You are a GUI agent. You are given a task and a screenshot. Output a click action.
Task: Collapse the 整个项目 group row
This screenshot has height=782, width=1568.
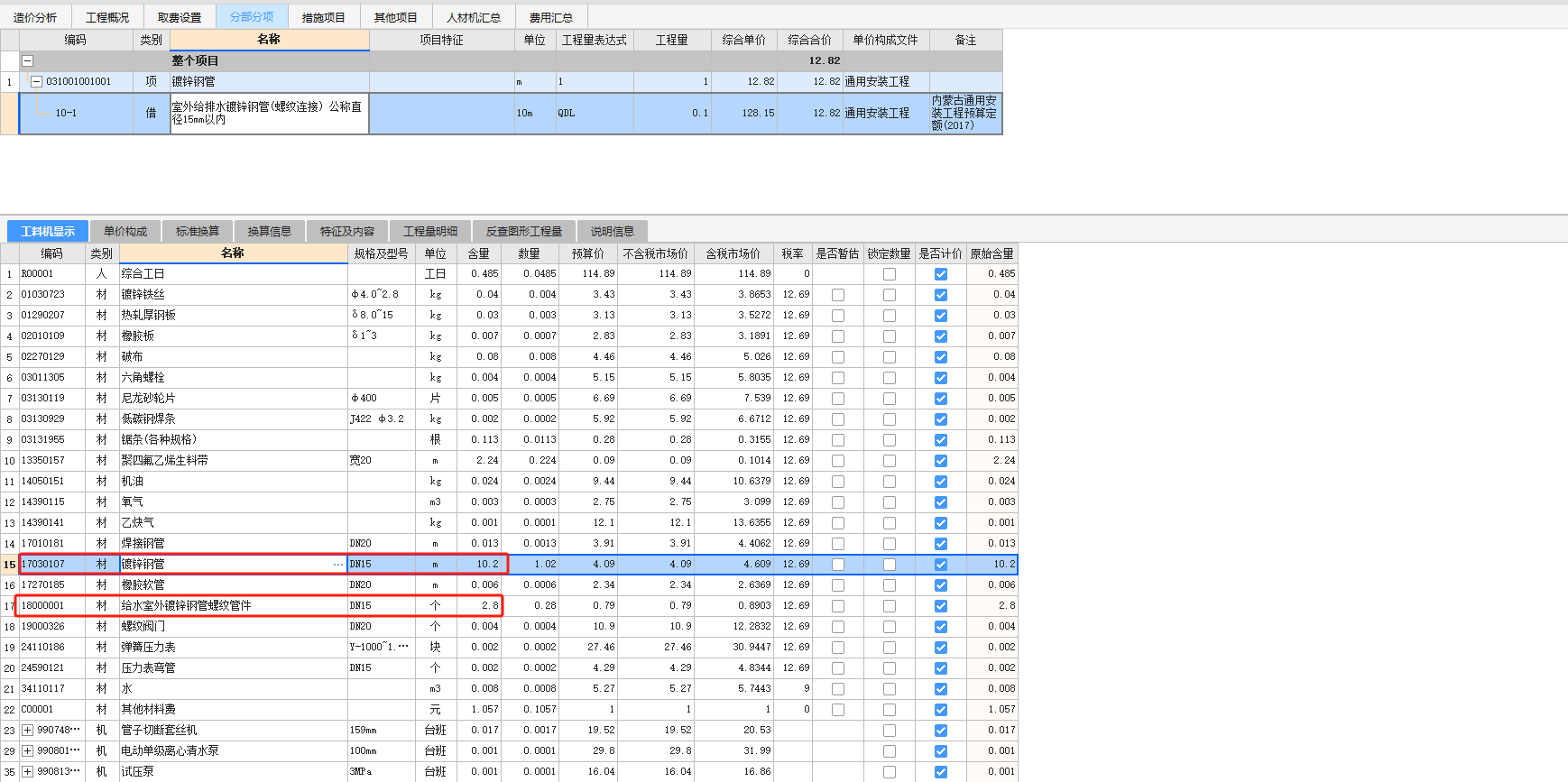pos(27,61)
